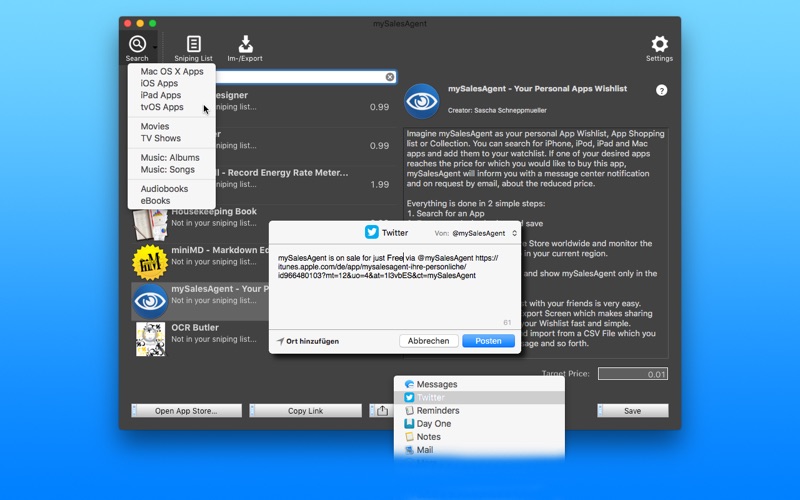Click the Twitter bird icon in share sheet
This screenshot has width=800, height=500.
click(371, 233)
